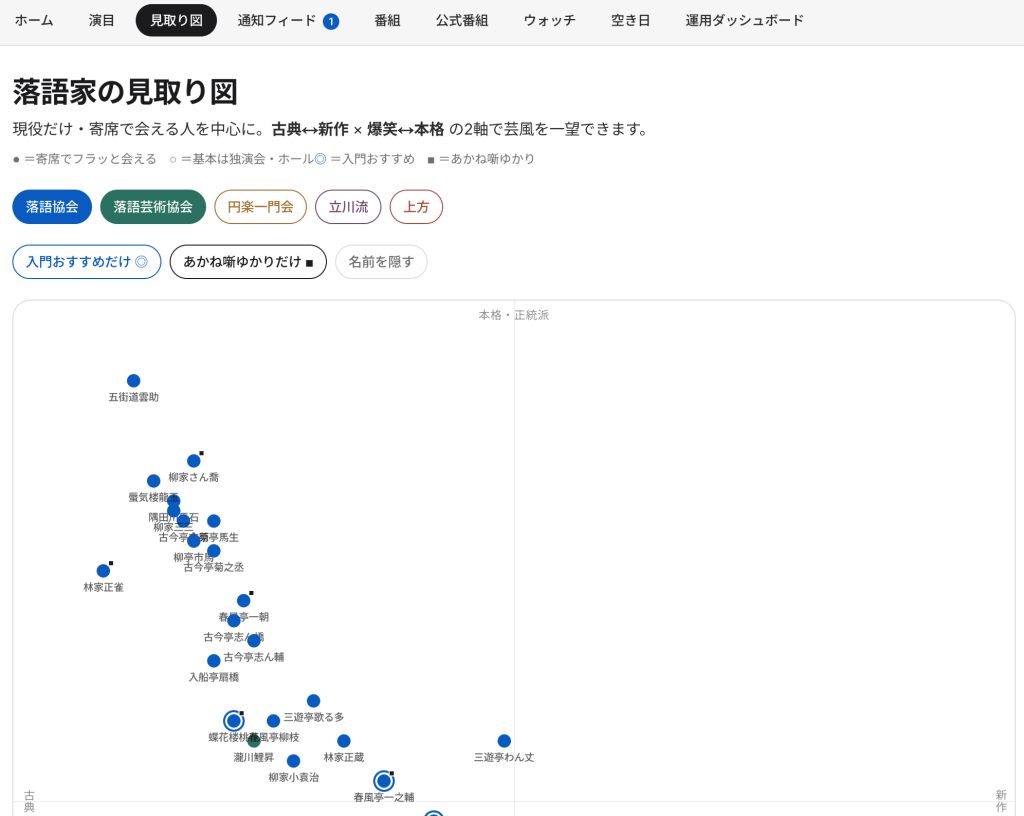This screenshot has width=1024, height=816.
Task: Select the 林家正雀 dot on chart
Action: coord(103,571)
